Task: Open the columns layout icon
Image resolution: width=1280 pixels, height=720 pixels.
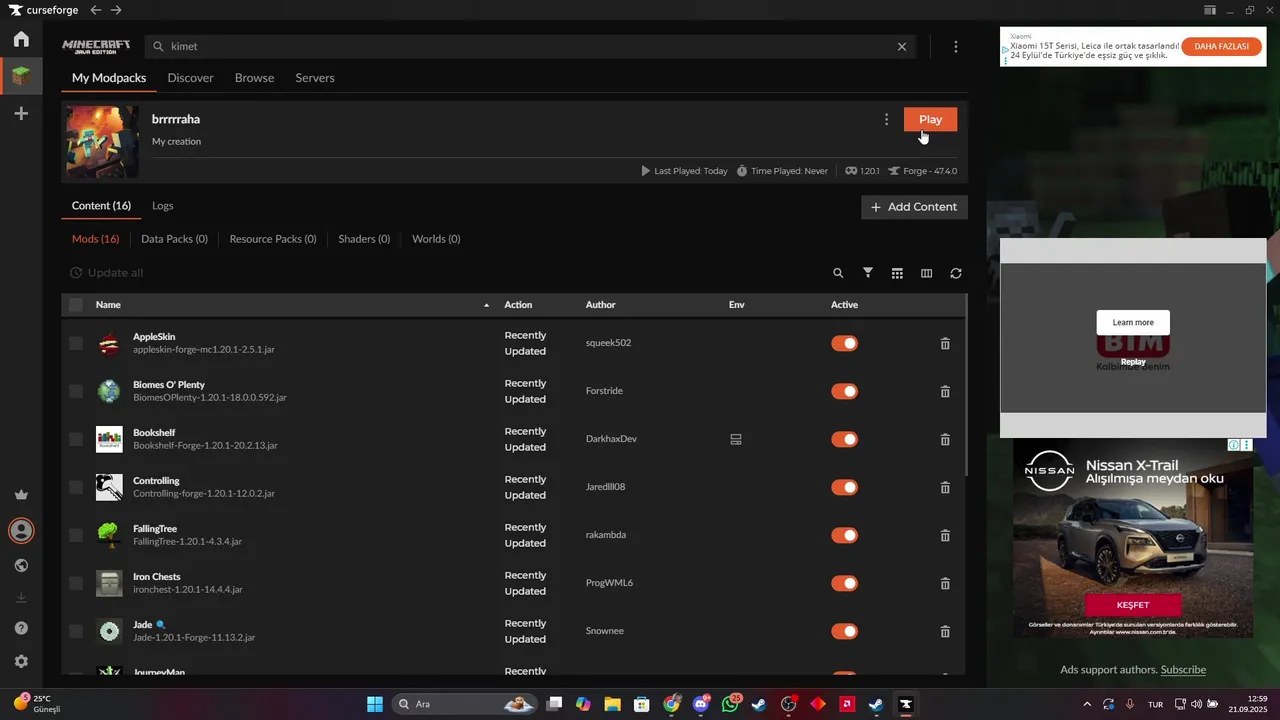Action: [926, 273]
